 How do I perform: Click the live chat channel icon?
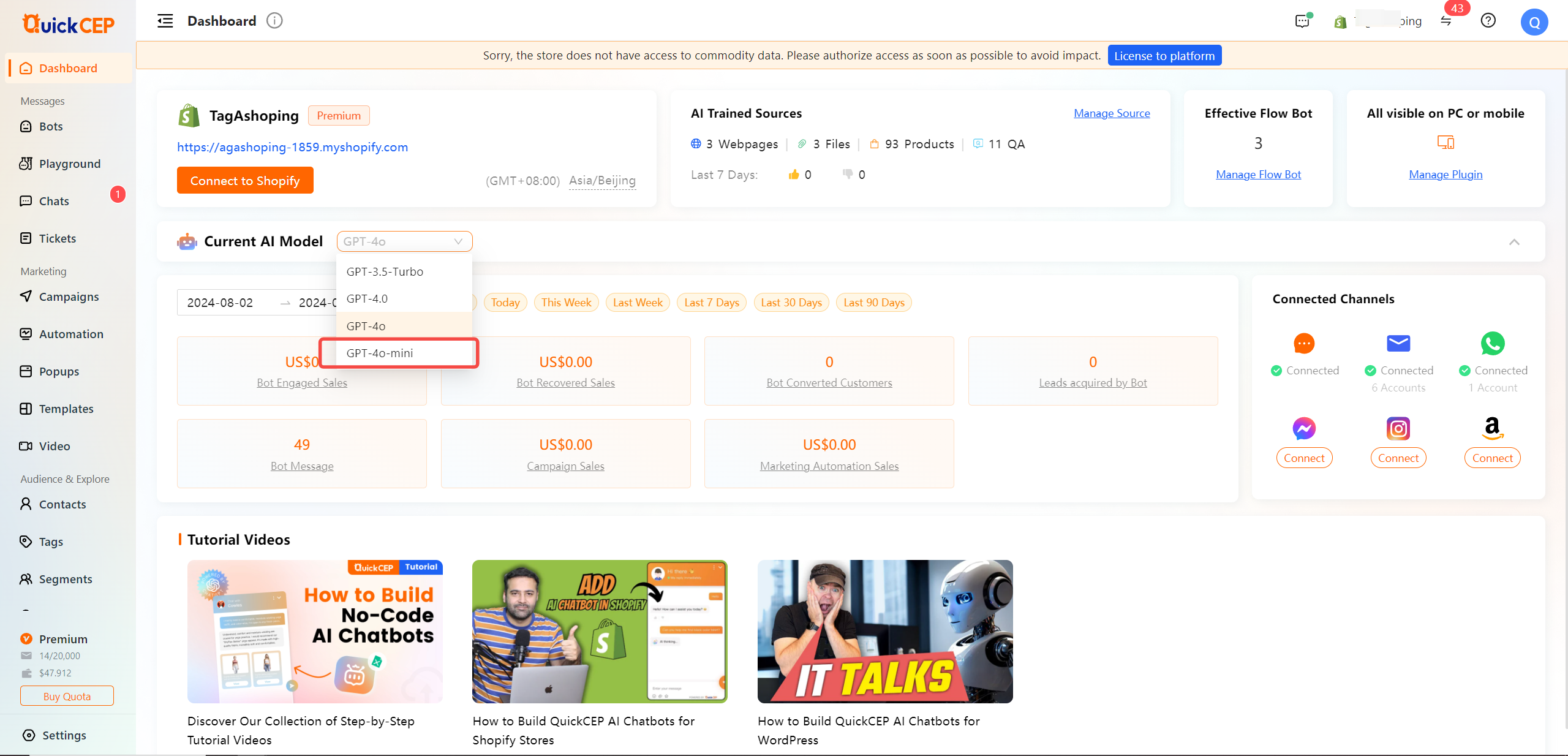[x=1304, y=343]
